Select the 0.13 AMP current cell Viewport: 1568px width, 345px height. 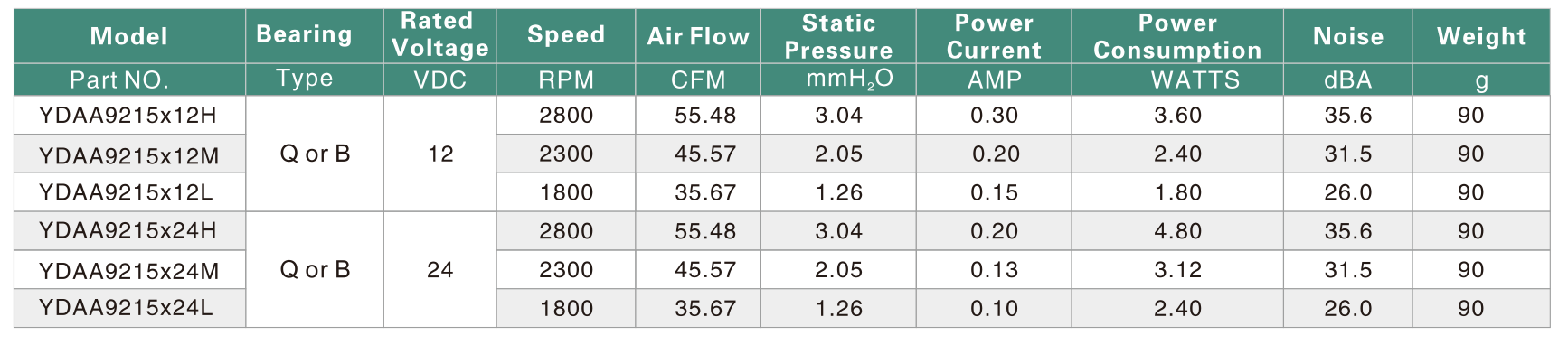[x=994, y=270]
